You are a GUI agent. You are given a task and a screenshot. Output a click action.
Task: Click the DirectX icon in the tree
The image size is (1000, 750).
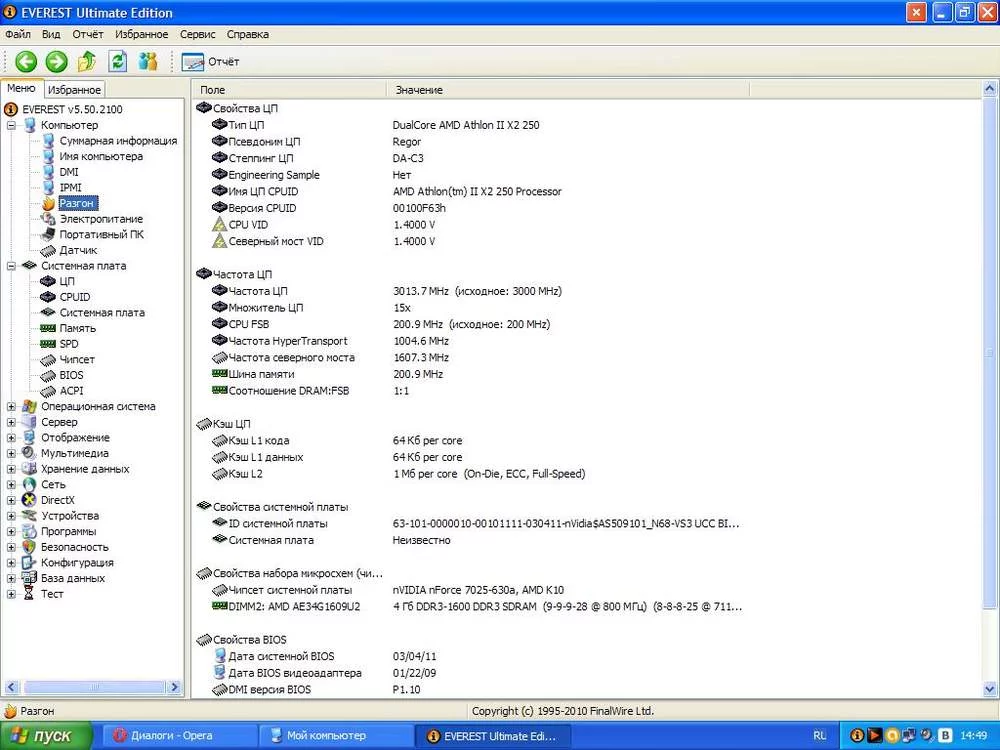pos(29,500)
